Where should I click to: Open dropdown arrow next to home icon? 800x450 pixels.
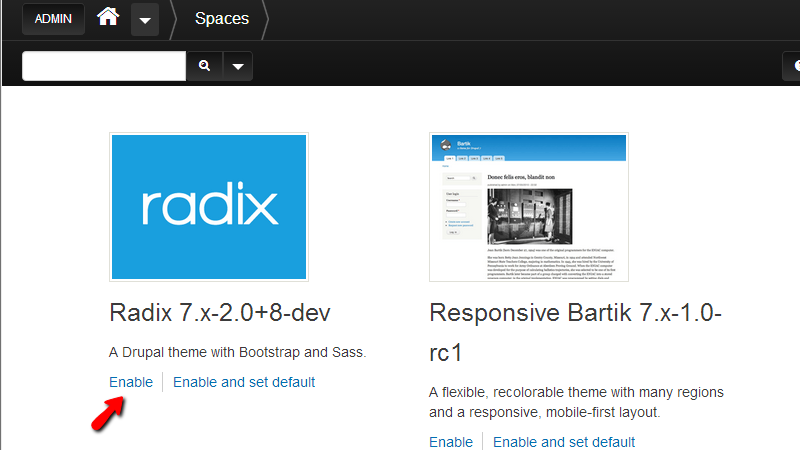click(x=145, y=20)
